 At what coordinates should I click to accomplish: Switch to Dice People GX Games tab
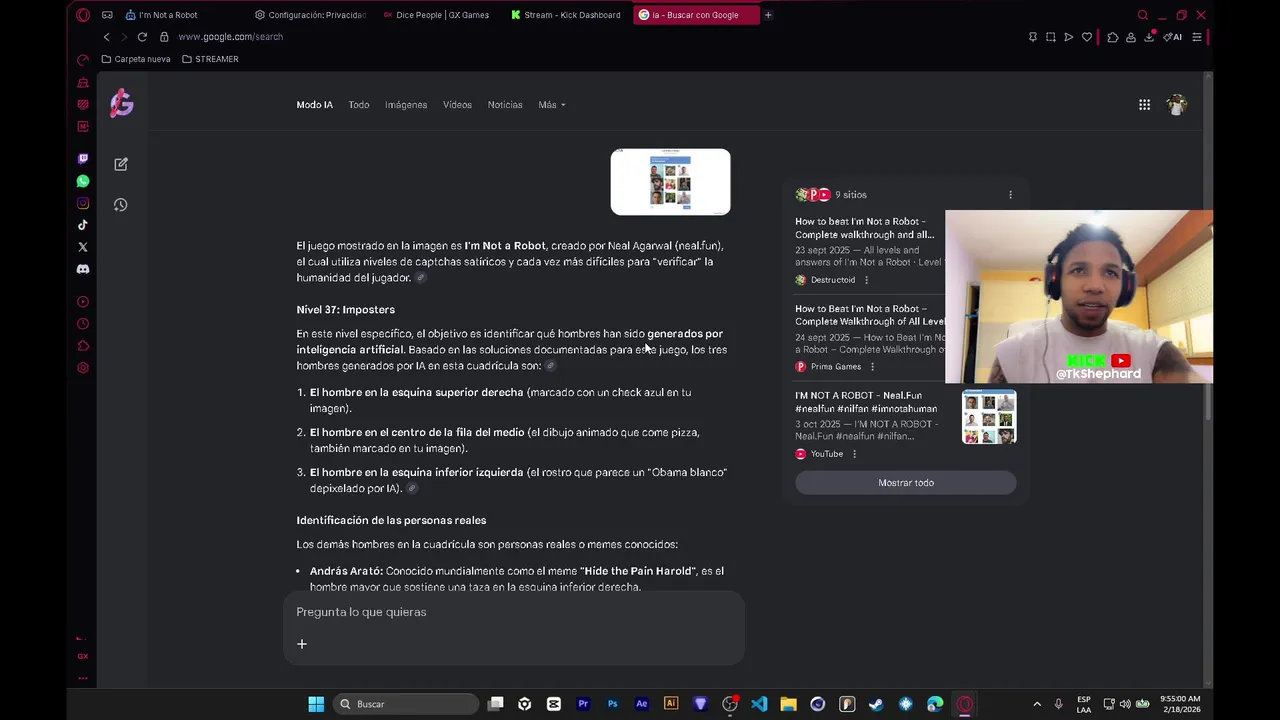coord(436,15)
